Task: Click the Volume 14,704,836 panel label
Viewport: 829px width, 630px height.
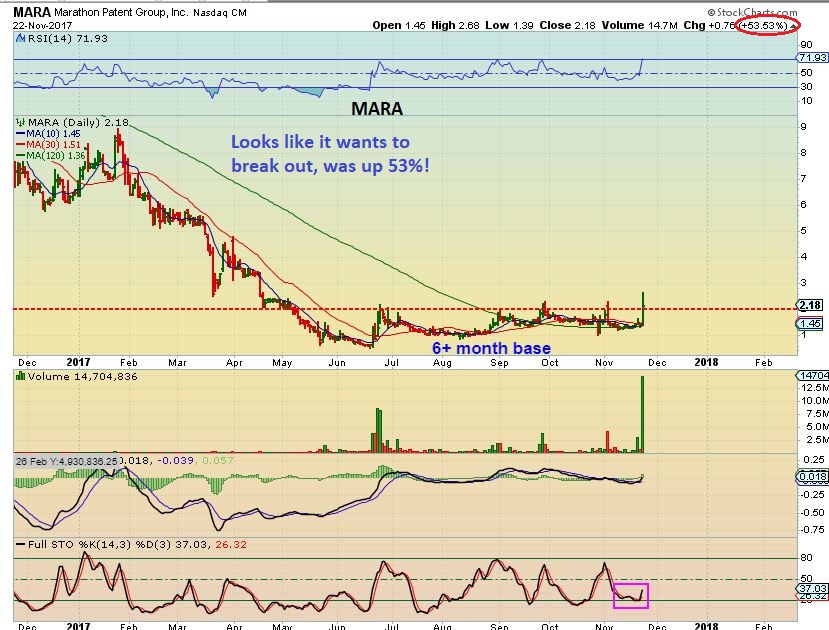Action: 82,376
